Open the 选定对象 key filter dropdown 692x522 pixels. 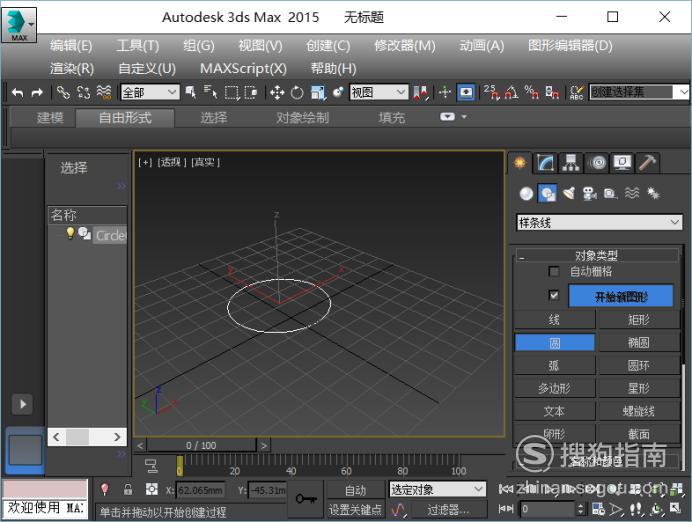[437, 489]
